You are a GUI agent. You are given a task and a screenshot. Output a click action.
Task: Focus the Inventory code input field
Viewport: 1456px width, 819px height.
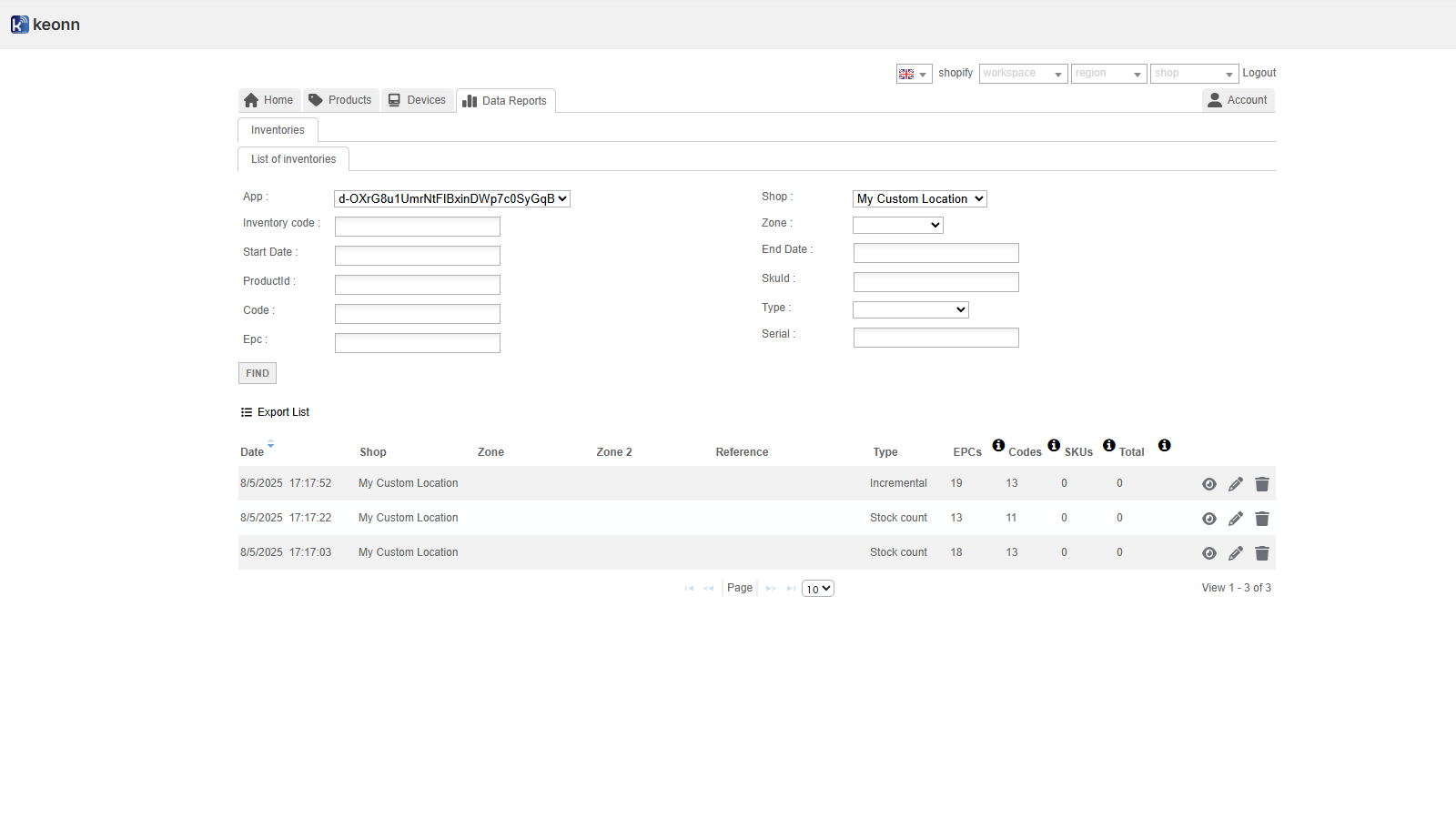point(417,227)
